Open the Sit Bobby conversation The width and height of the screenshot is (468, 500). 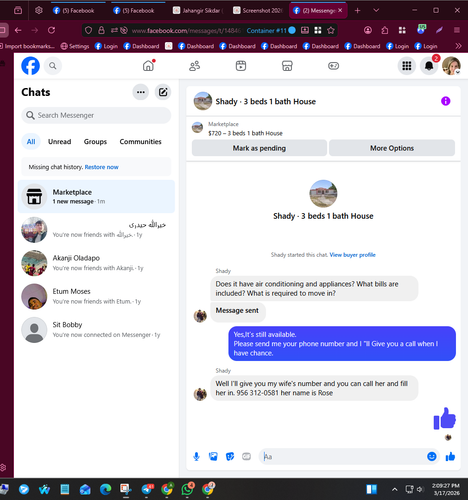(x=96, y=330)
